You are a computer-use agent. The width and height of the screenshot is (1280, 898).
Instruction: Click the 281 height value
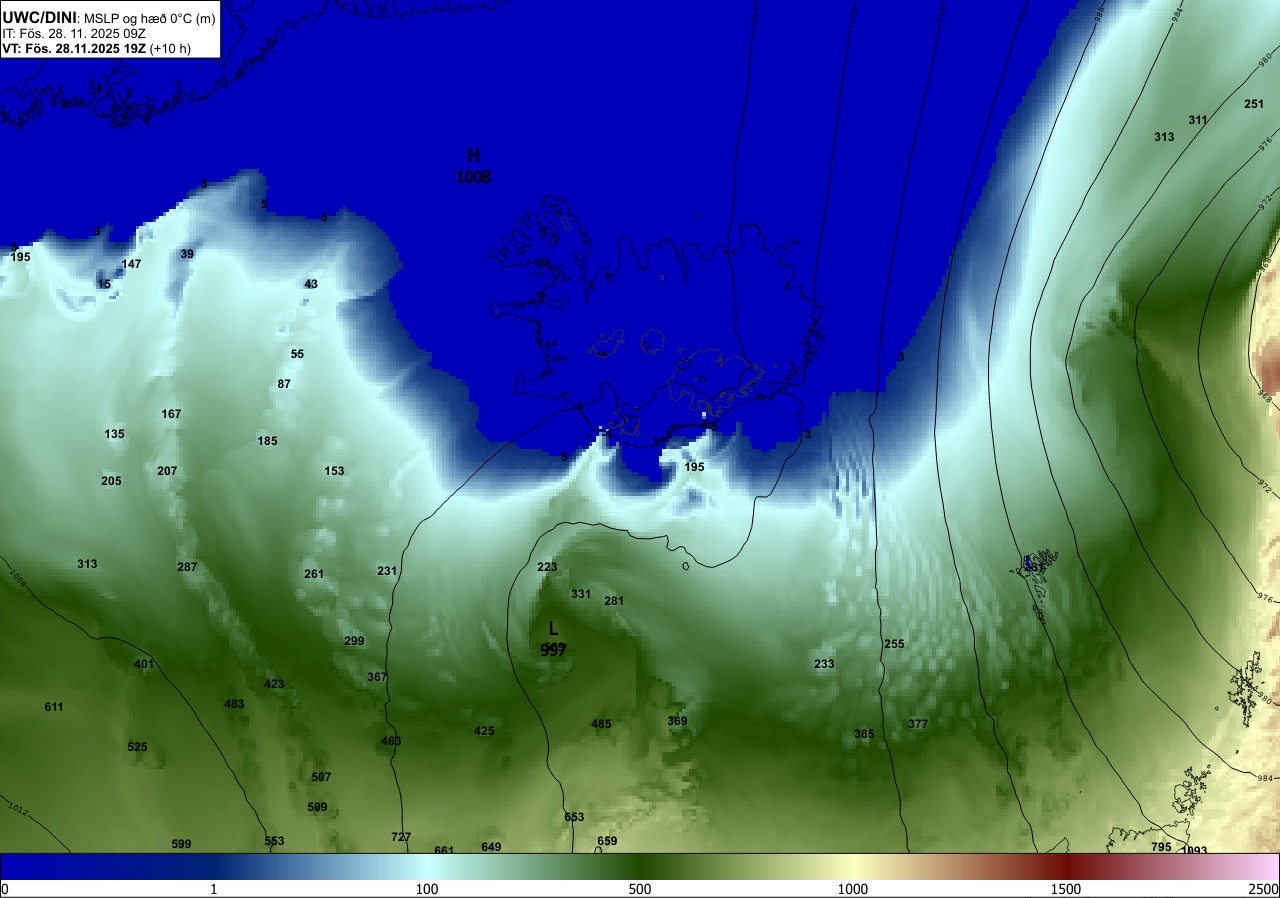(614, 601)
